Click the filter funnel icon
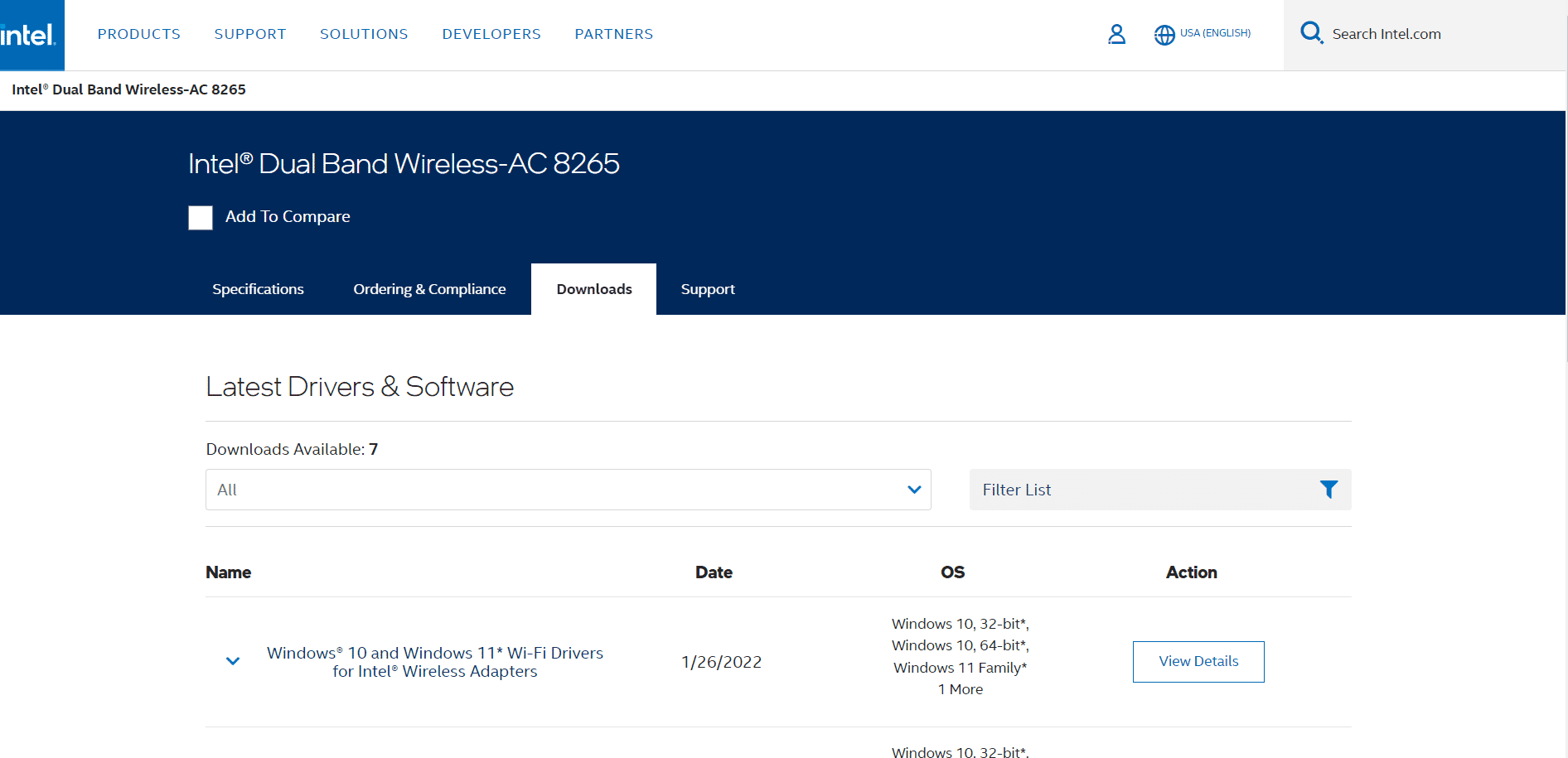This screenshot has height=758, width=1568. point(1329,489)
